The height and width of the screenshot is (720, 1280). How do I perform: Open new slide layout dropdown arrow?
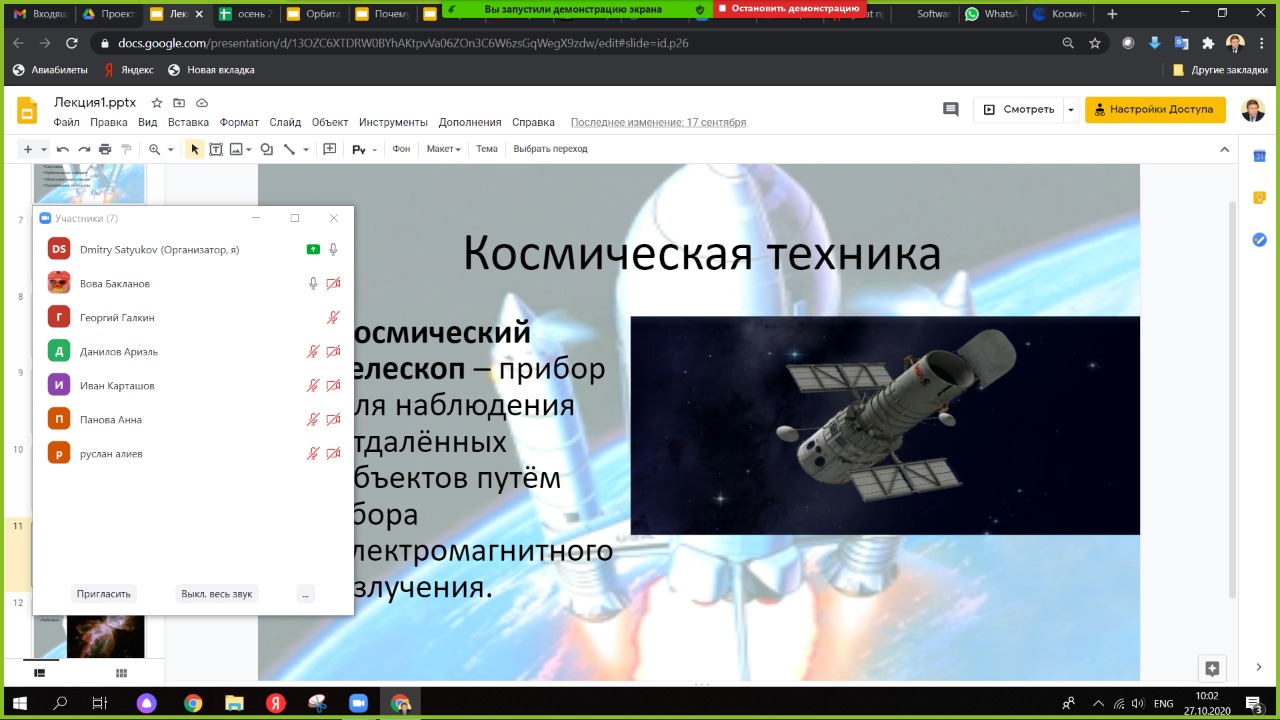(44, 150)
